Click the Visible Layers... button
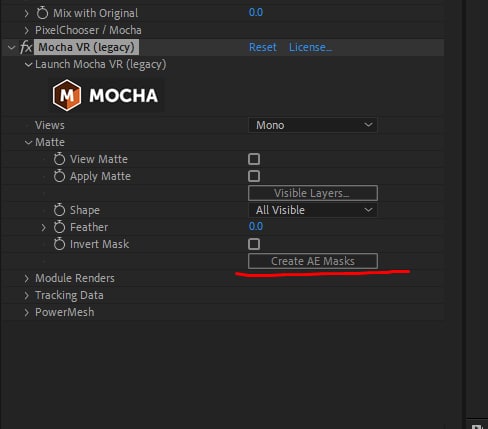Image resolution: width=488 pixels, height=429 pixels. point(313,193)
